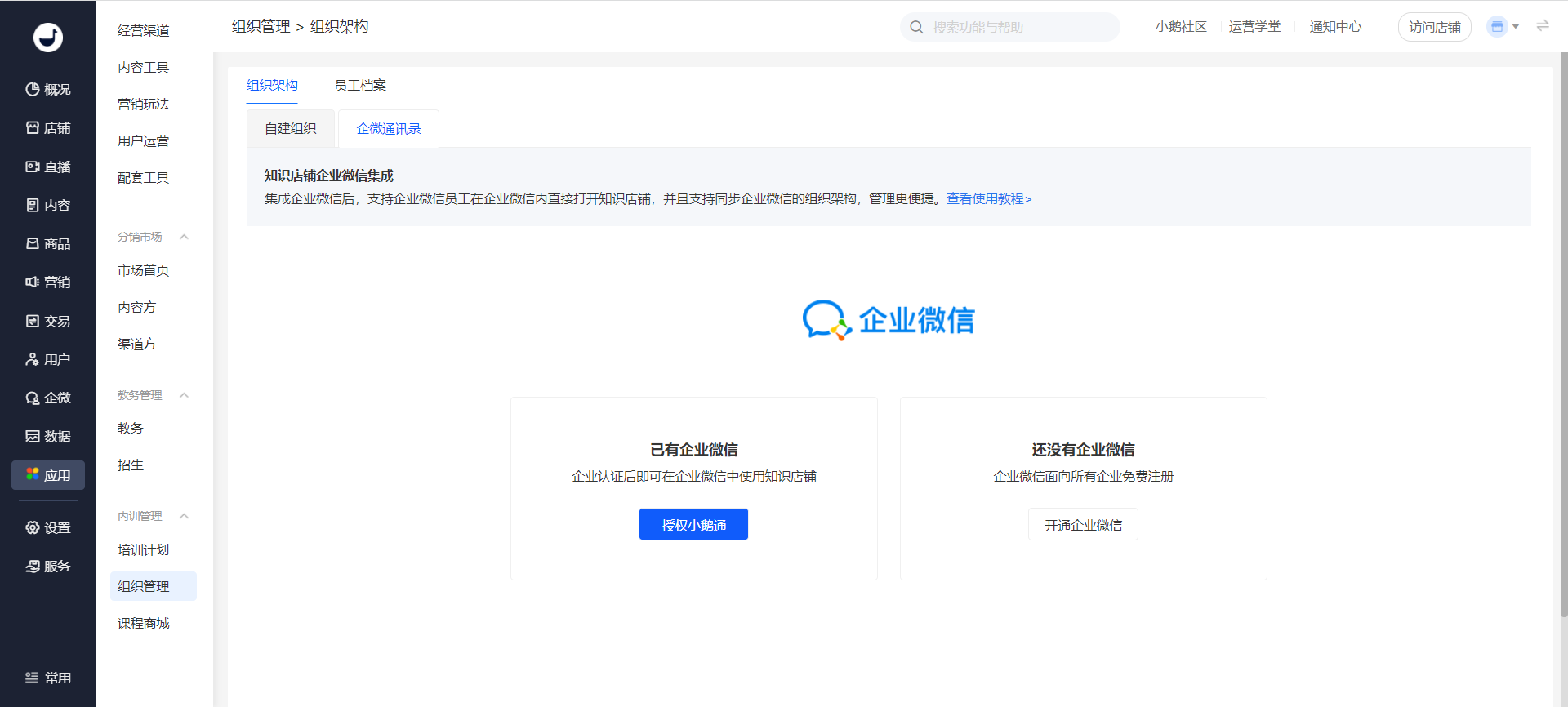Screen dimensions: 1568x707
Task: Collapse the 教务管理 section
Action: (185, 395)
